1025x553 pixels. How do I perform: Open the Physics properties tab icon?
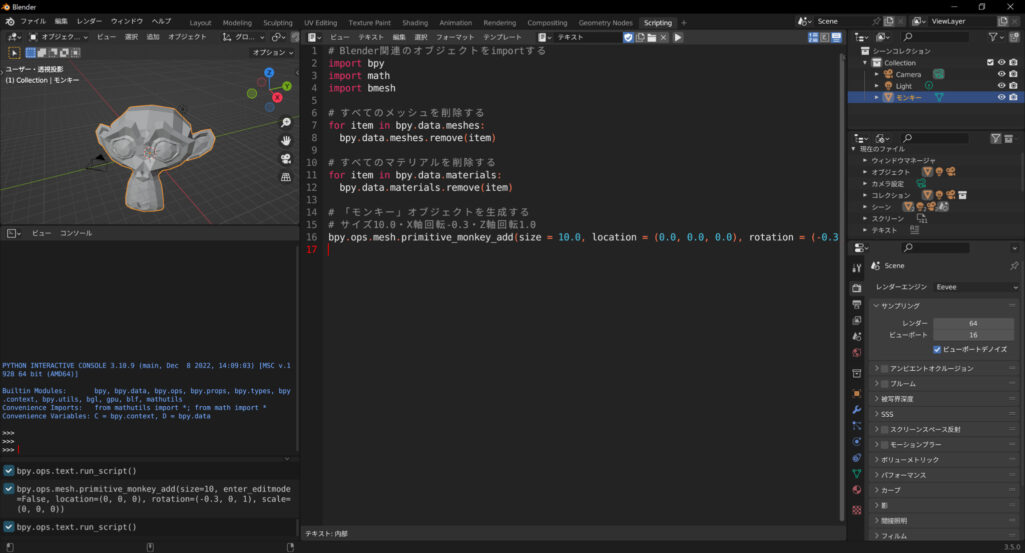click(x=857, y=441)
